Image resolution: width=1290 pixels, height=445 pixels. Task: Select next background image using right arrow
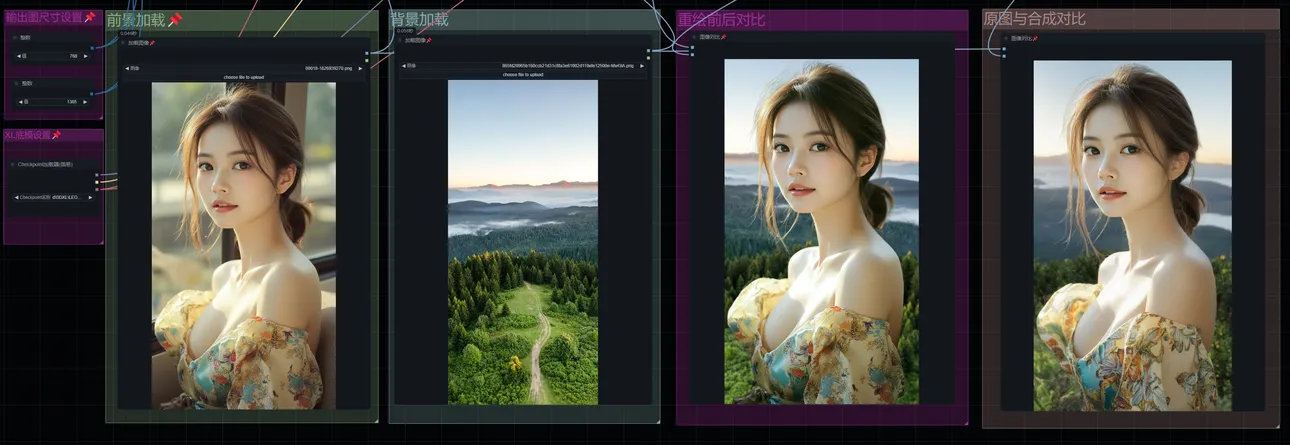[x=641, y=66]
